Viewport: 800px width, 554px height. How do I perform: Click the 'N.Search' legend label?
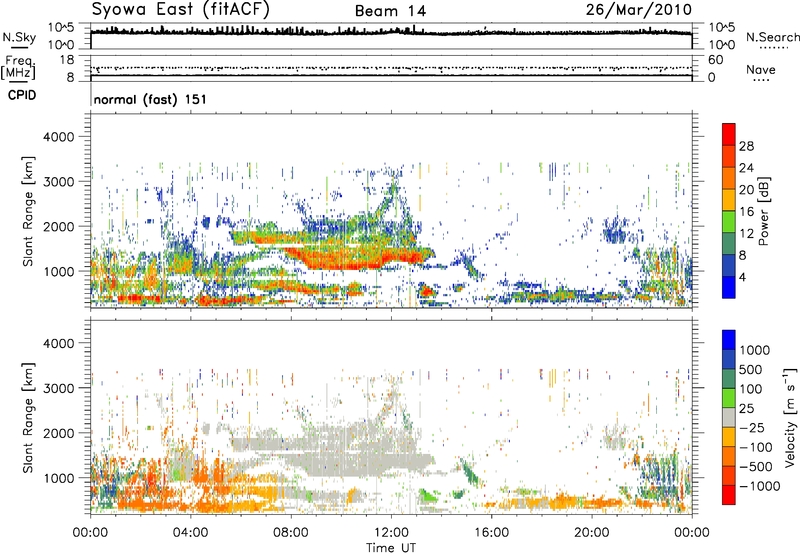772,37
